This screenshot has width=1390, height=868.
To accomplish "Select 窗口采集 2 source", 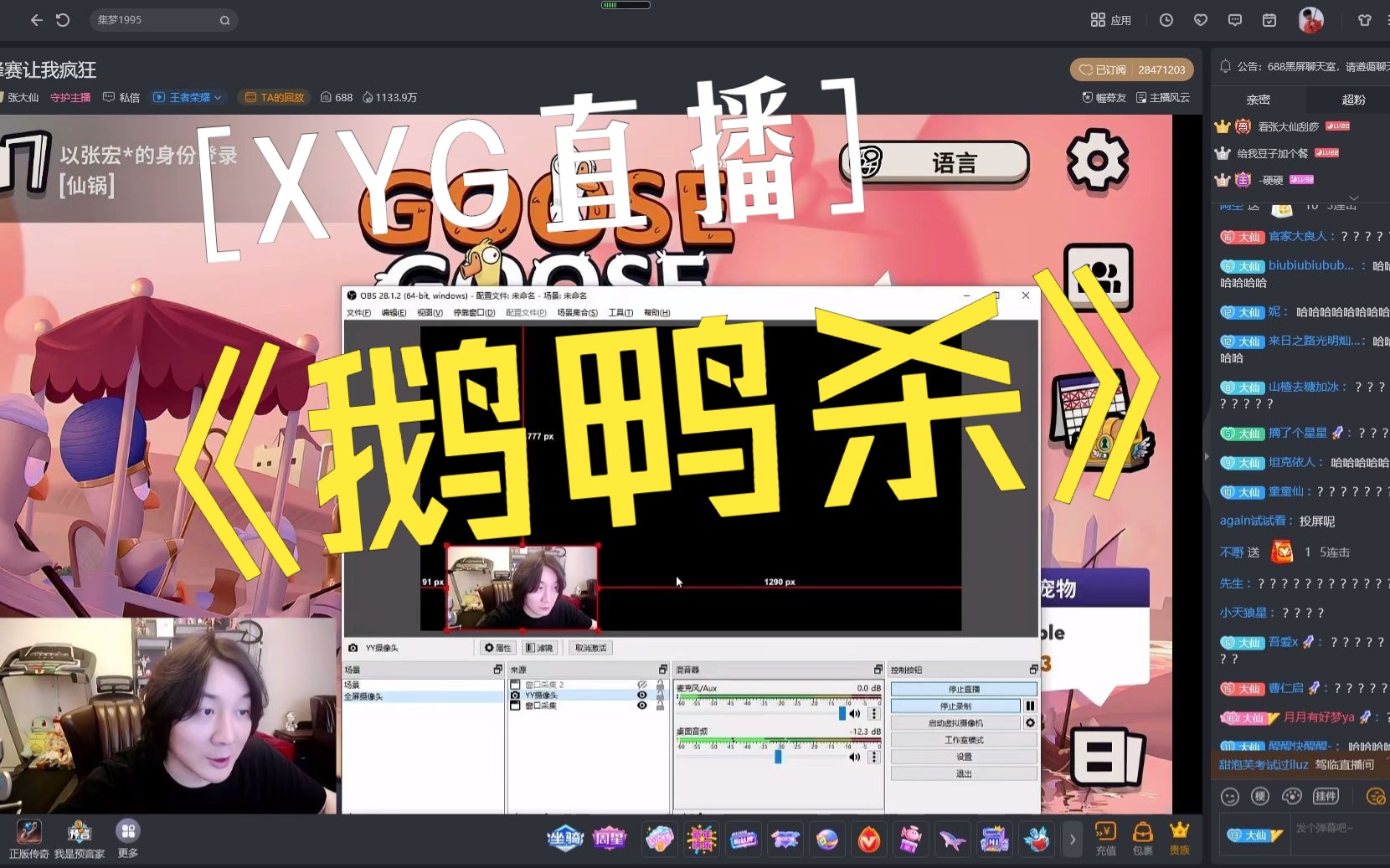I will pyautogui.click(x=544, y=685).
